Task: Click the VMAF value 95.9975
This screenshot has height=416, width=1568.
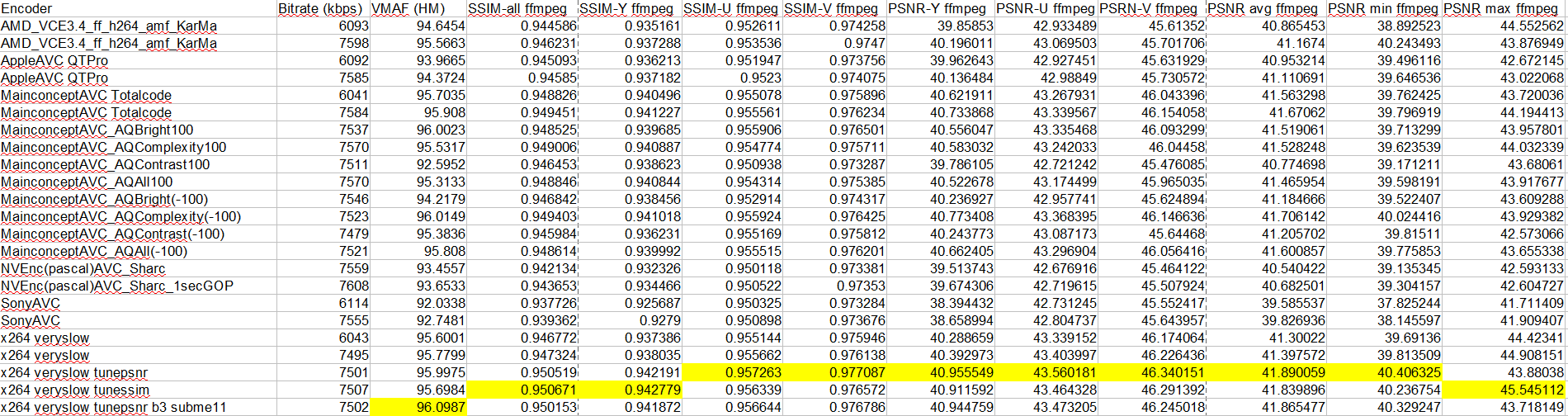Action: pos(418,372)
